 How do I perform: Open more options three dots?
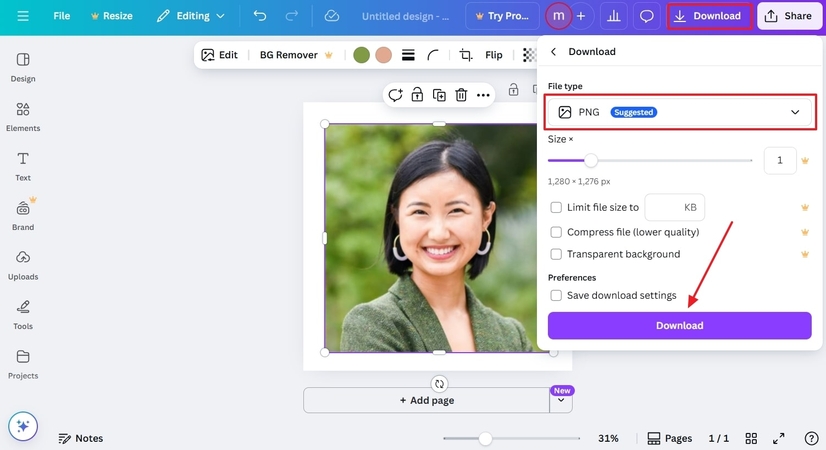(x=483, y=95)
